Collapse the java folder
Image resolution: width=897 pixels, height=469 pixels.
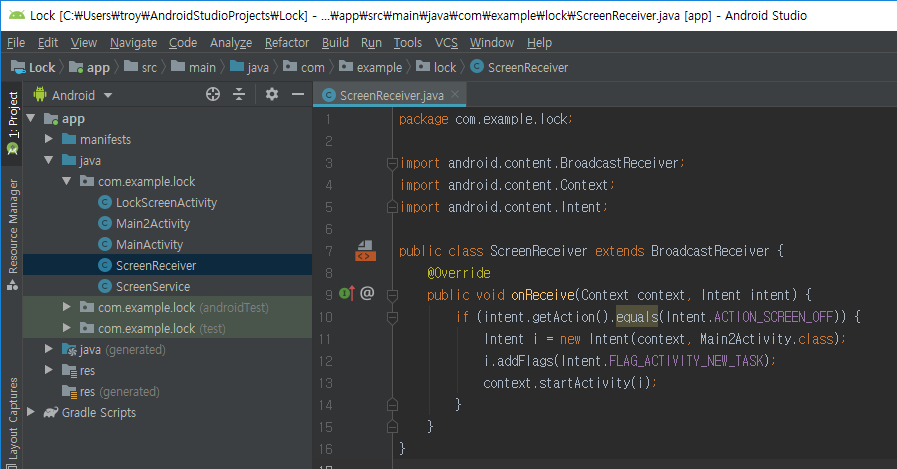click(49, 160)
